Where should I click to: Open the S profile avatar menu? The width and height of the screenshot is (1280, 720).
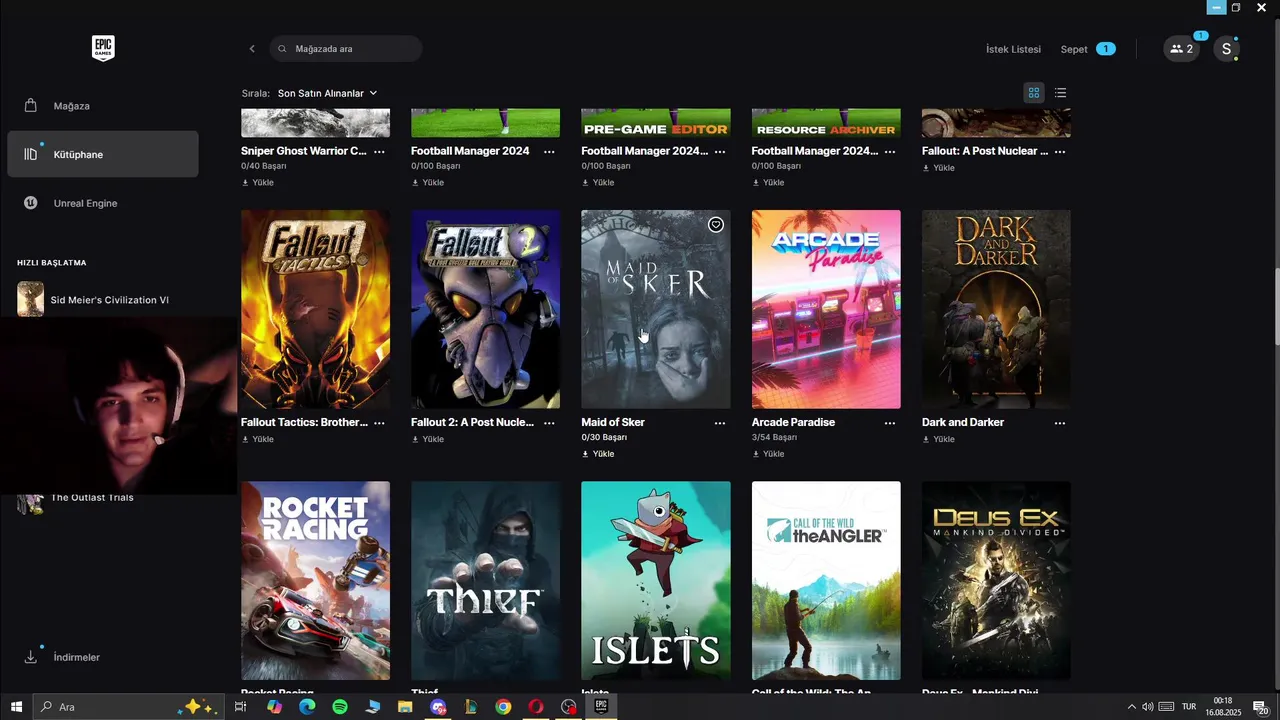[1227, 49]
